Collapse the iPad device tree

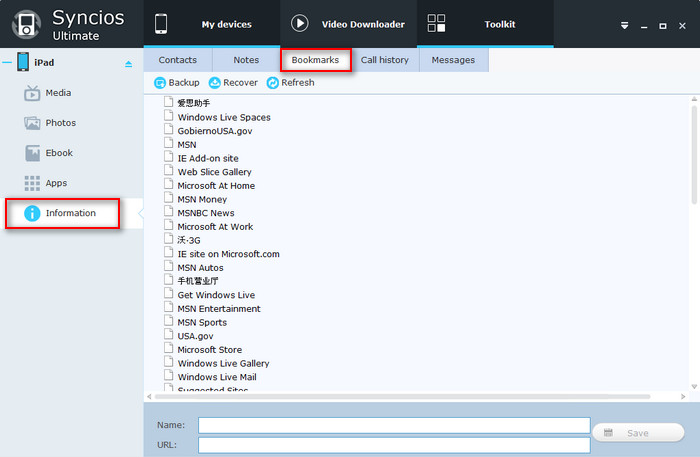(7, 62)
